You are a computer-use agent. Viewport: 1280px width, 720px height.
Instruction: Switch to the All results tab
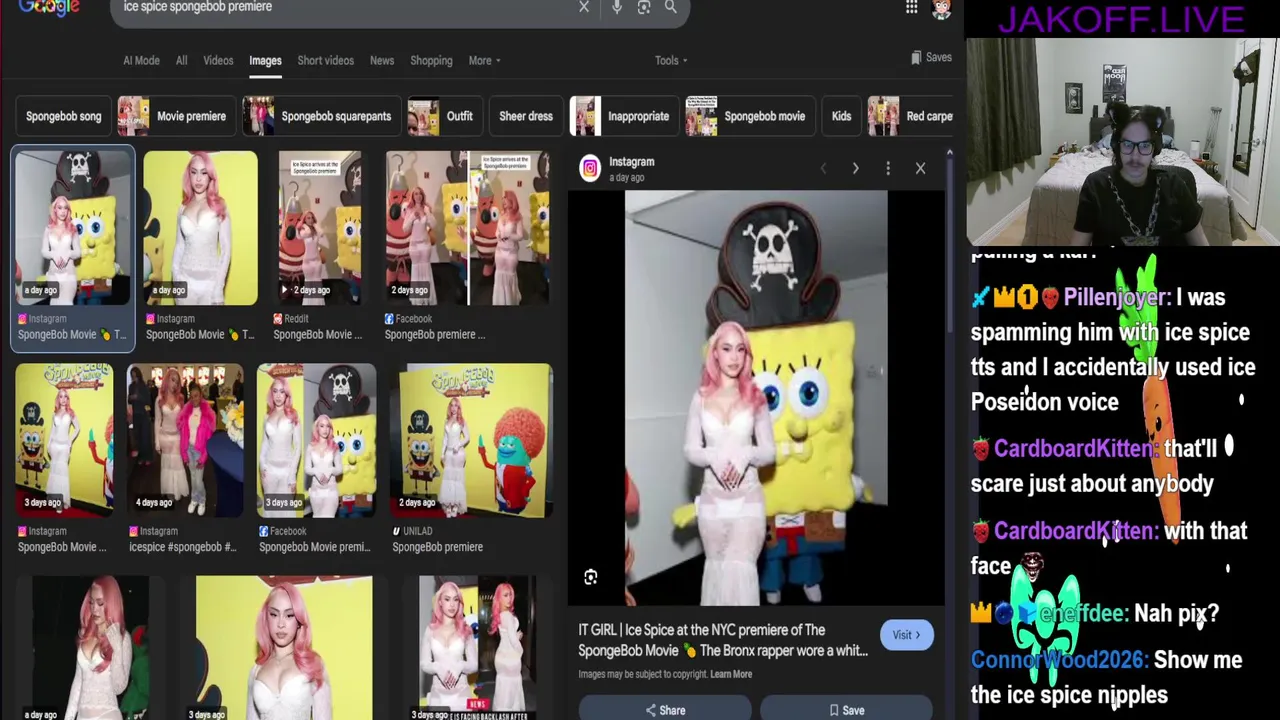pyautogui.click(x=181, y=61)
